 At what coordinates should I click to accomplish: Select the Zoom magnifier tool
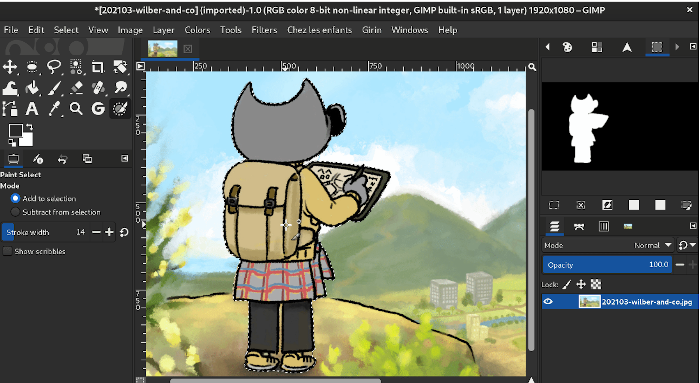[76, 108]
